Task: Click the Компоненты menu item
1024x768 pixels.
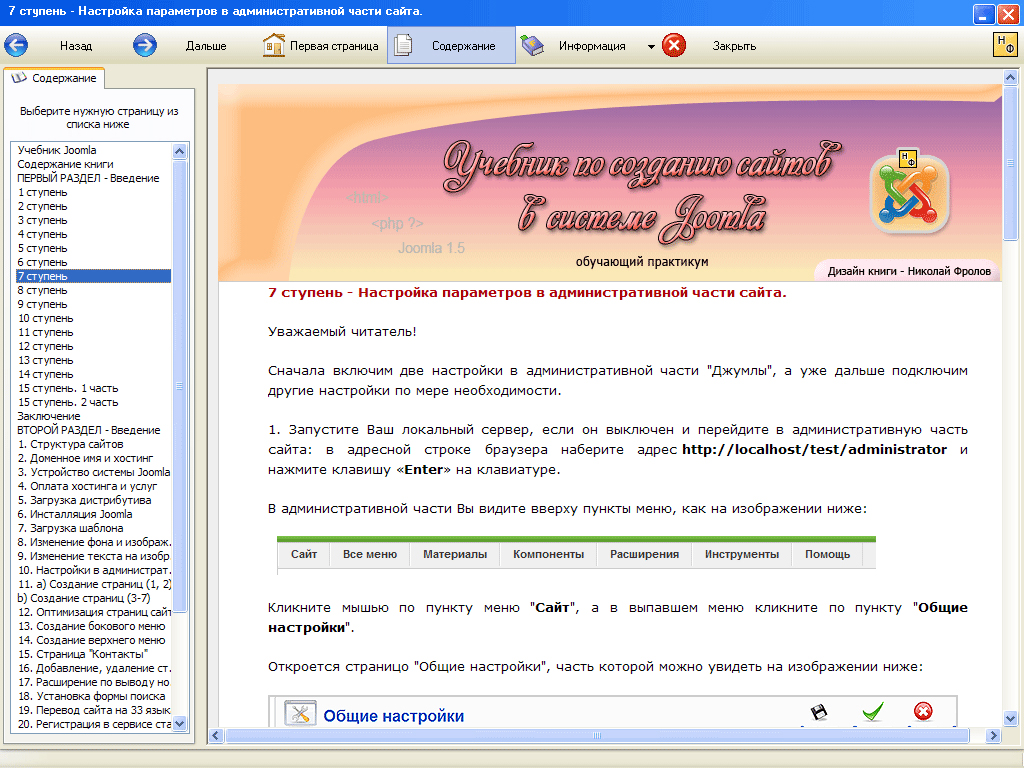Action: click(549, 554)
